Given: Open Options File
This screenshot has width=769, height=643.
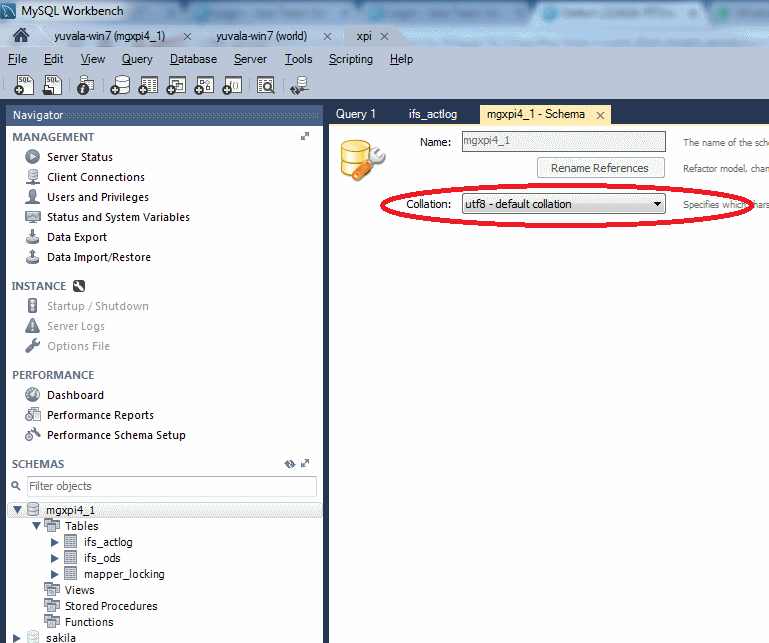Looking at the screenshot, I should click(78, 346).
